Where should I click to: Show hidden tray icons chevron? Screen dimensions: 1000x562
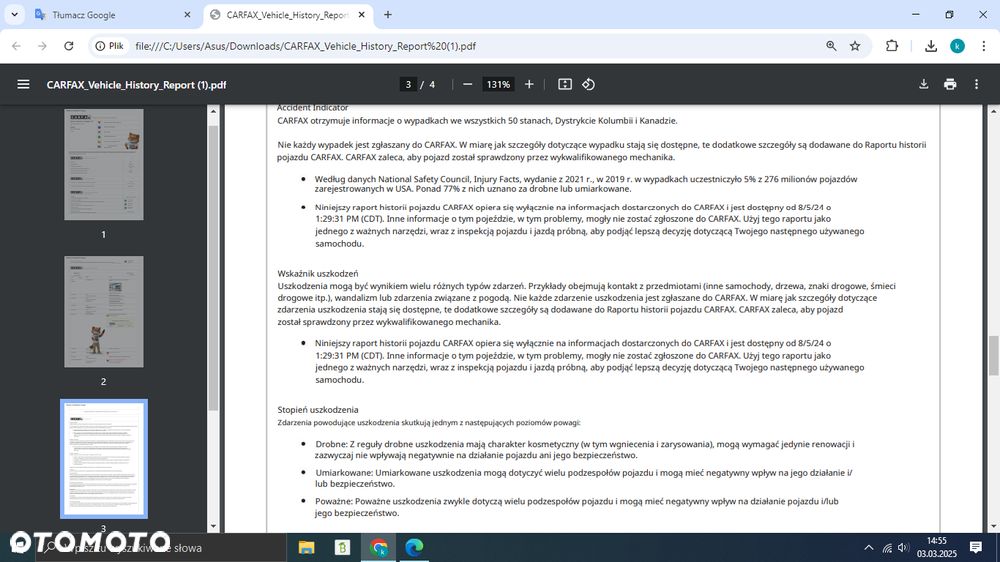pyautogui.click(x=869, y=547)
